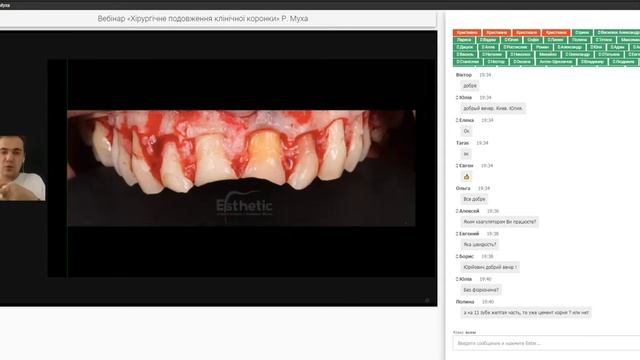Click the 19:40 timestamp next to Полина

click(x=488, y=302)
